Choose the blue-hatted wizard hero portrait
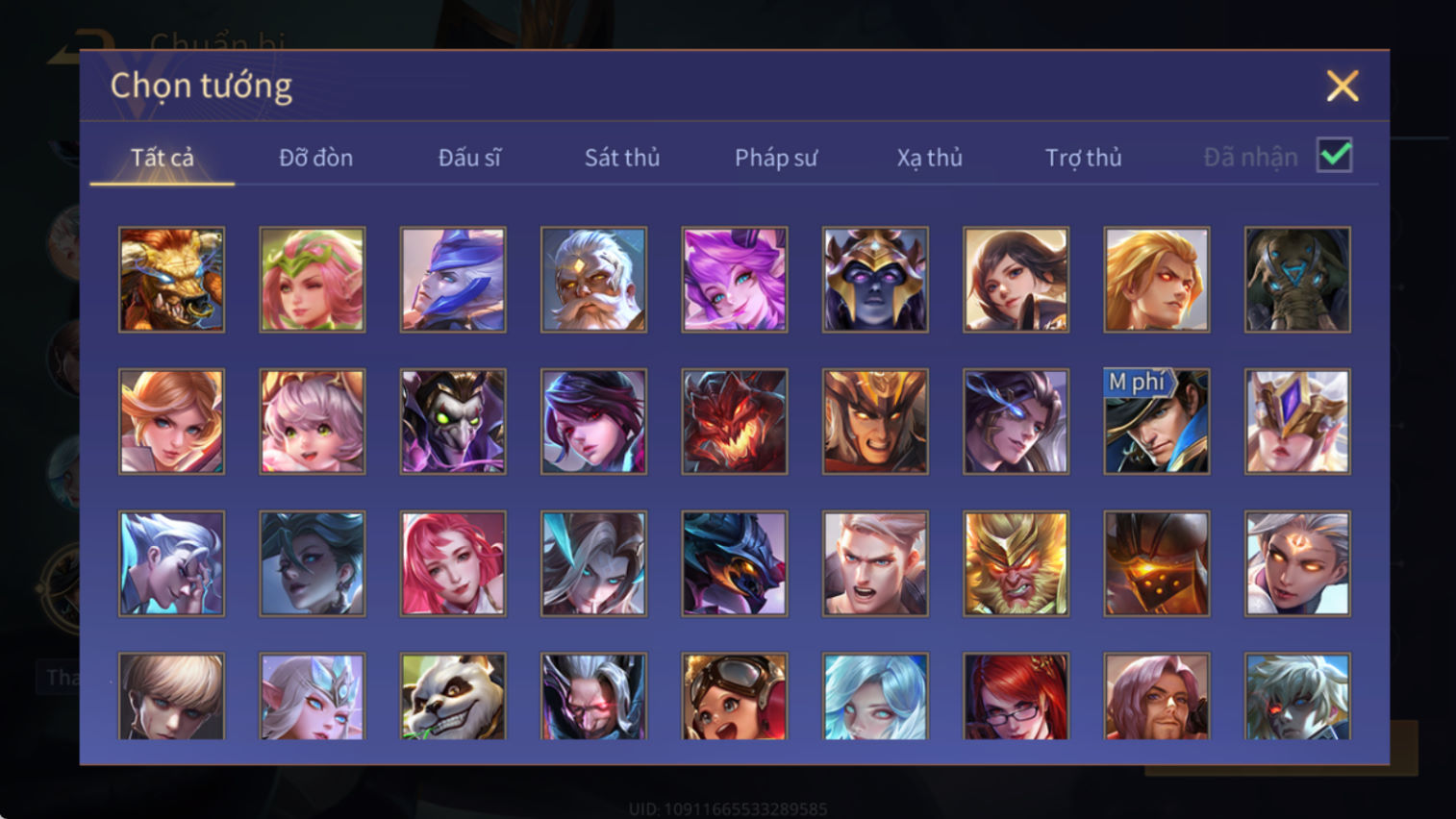Viewport: 1456px width, 819px height. (453, 280)
